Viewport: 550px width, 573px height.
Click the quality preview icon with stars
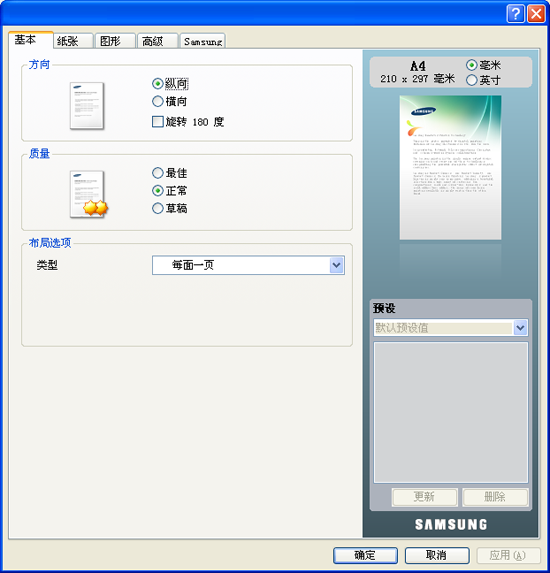88,194
